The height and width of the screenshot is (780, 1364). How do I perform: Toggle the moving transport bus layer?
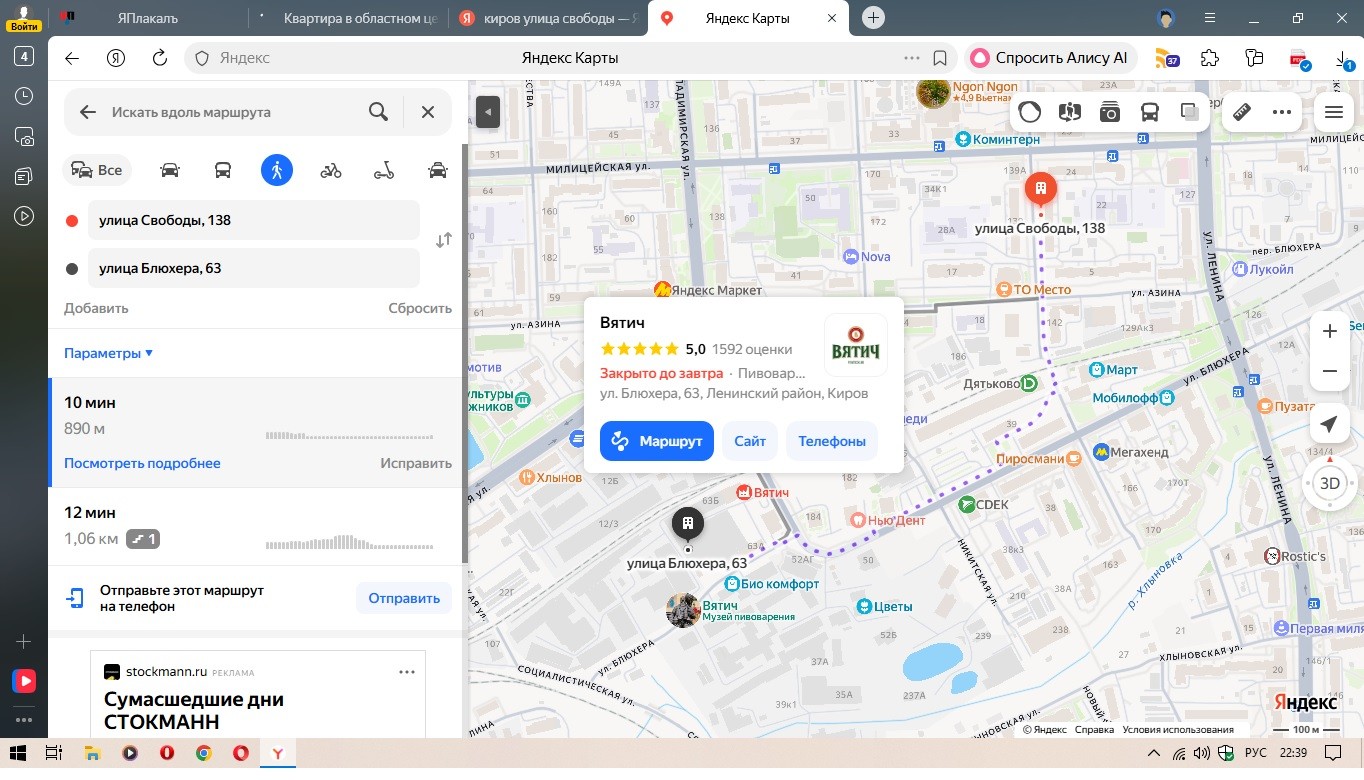tap(1150, 112)
